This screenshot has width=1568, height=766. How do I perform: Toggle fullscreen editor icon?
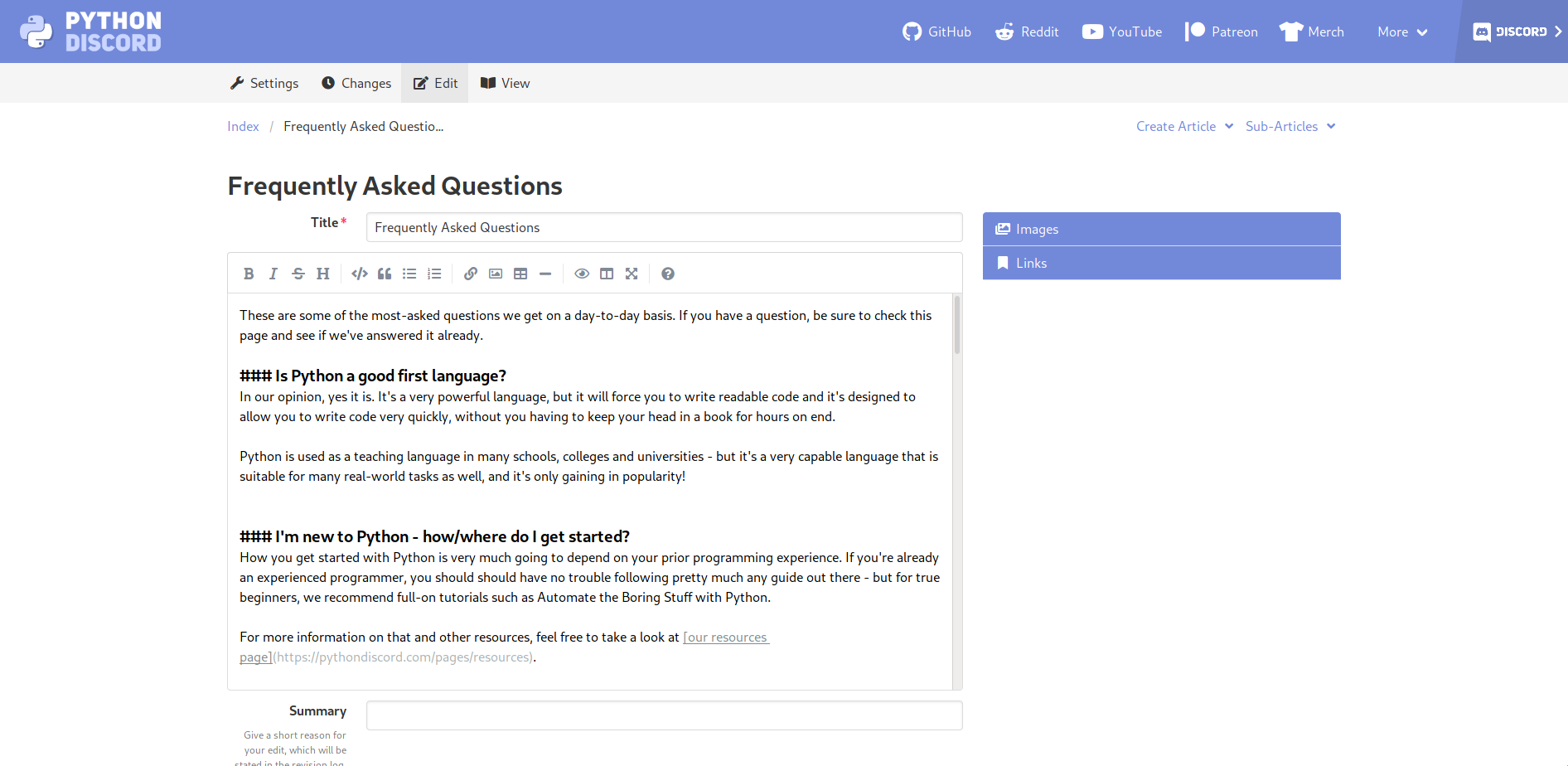tap(632, 274)
